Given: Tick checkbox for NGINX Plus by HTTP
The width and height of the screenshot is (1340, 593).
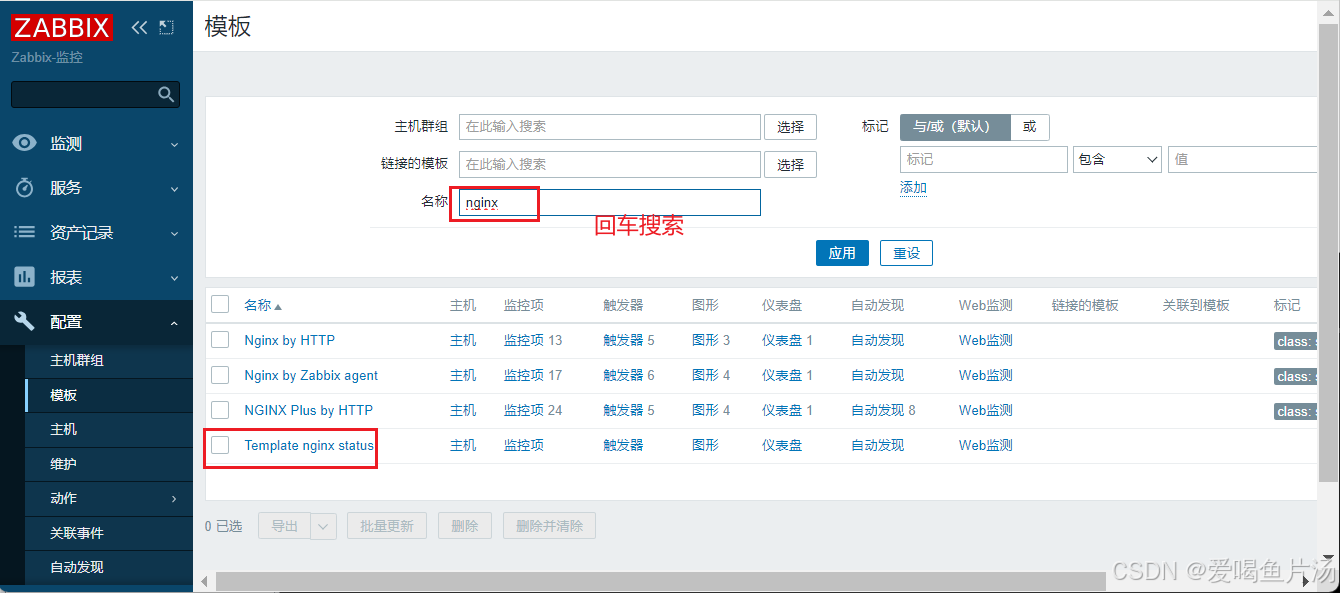Looking at the screenshot, I should [220, 410].
